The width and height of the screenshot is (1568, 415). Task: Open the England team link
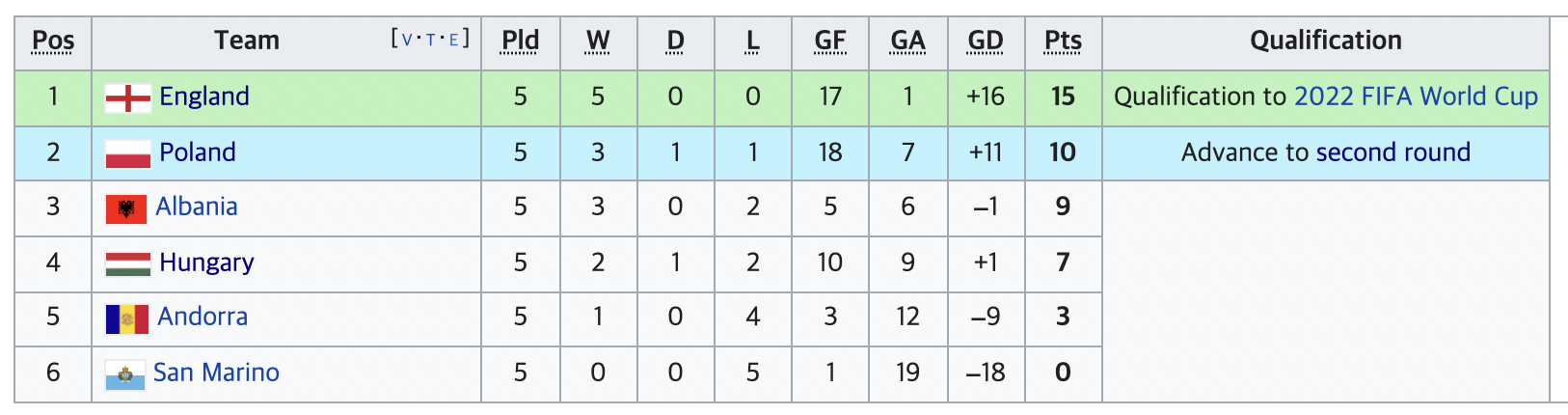click(204, 97)
